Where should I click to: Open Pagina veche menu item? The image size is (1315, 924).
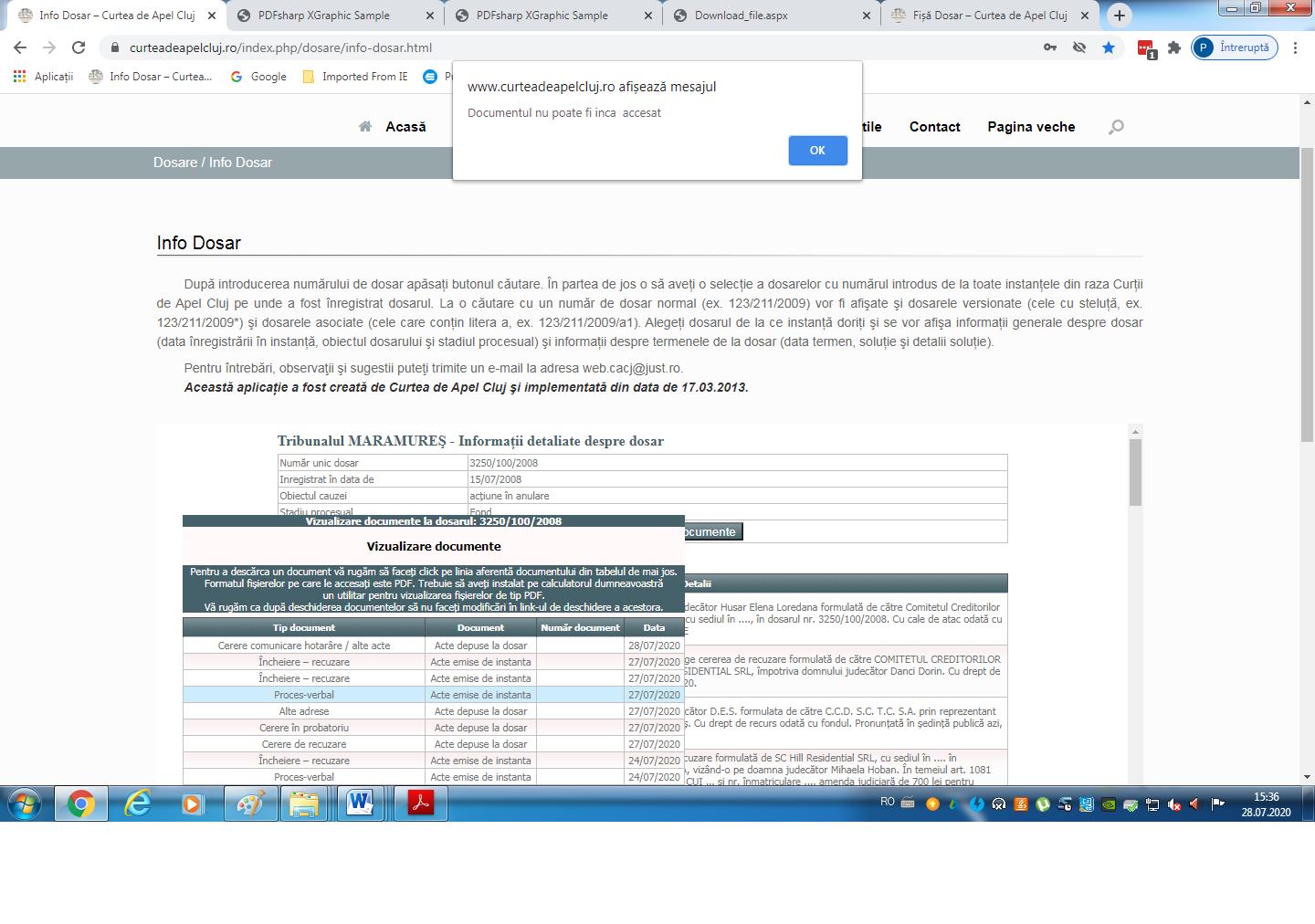pyautogui.click(x=1031, y=127)
